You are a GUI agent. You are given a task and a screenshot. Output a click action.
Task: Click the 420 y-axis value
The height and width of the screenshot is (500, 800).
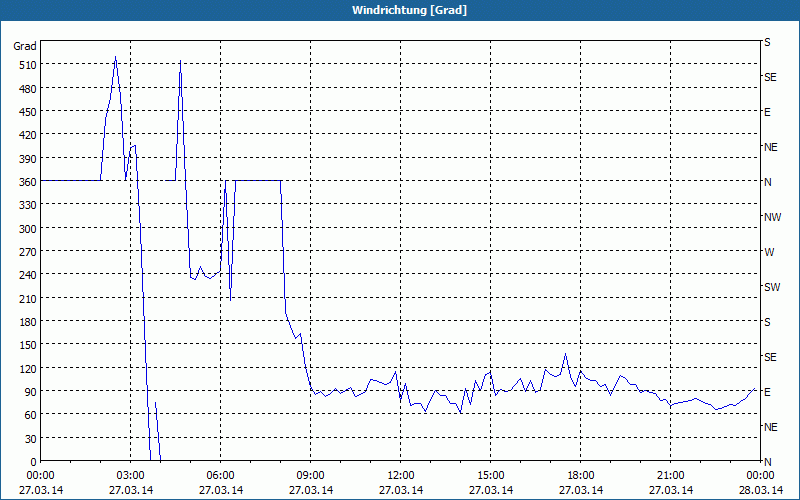(27, 135)
